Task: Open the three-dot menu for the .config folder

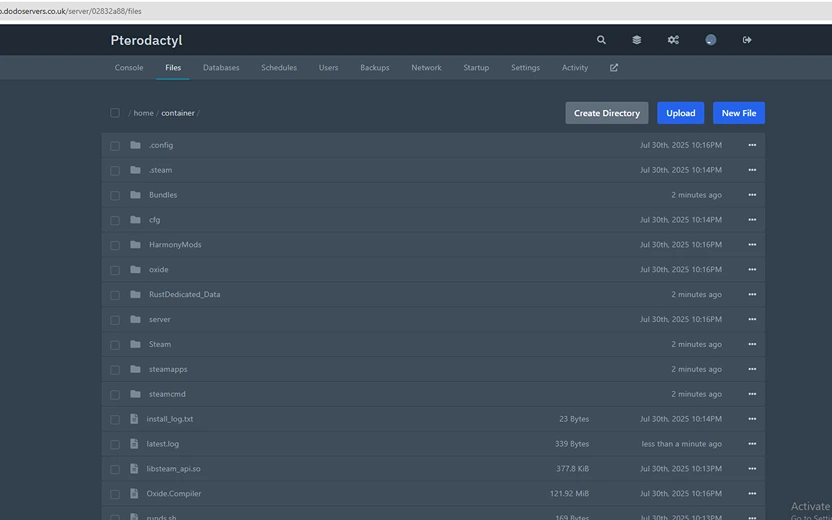Action: 752,145
